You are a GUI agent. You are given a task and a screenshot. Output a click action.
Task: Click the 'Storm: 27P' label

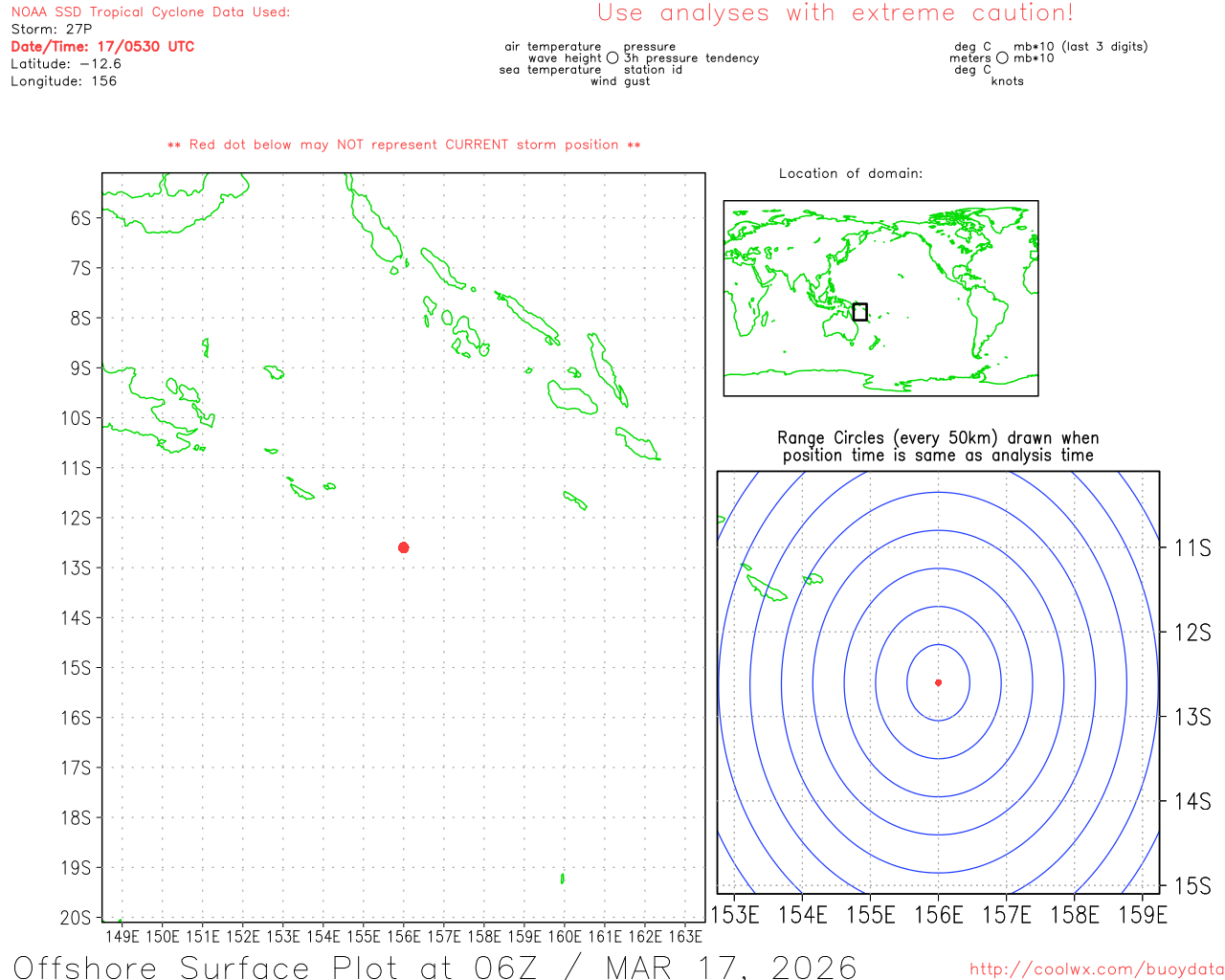pos(52,30)
